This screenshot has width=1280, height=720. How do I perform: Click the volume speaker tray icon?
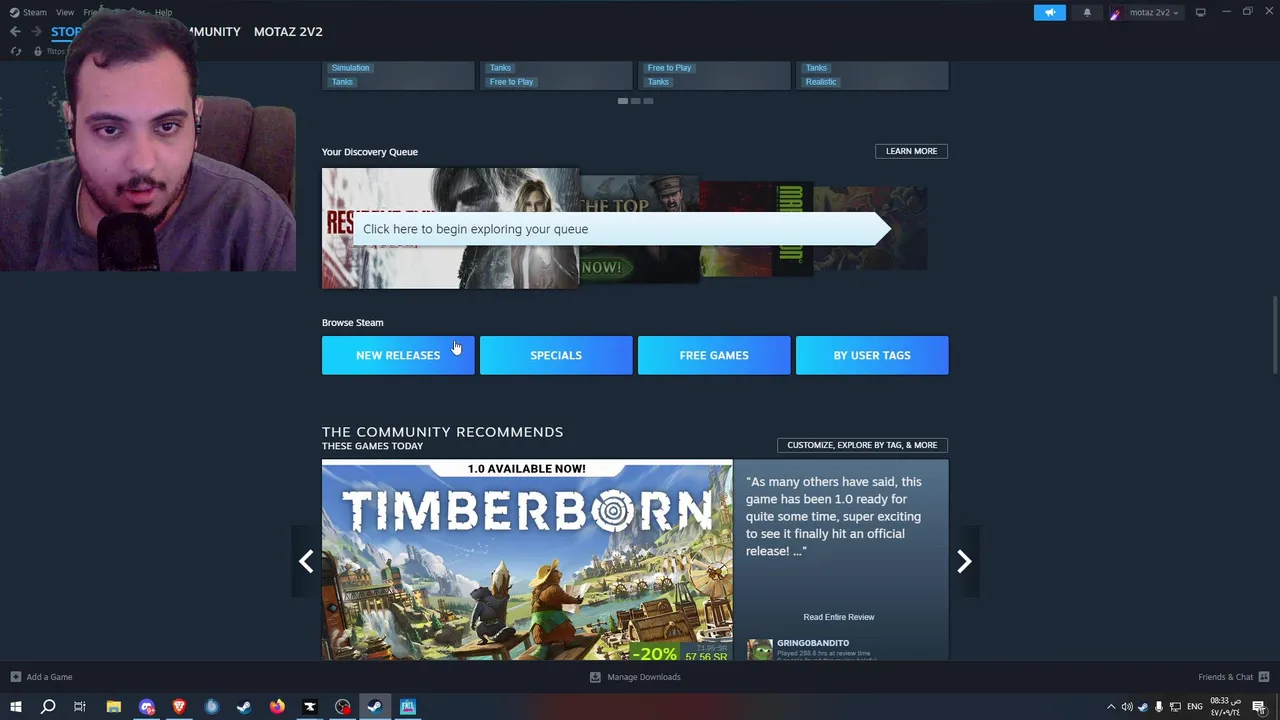pyautogui.click(x=1127, y=707)
